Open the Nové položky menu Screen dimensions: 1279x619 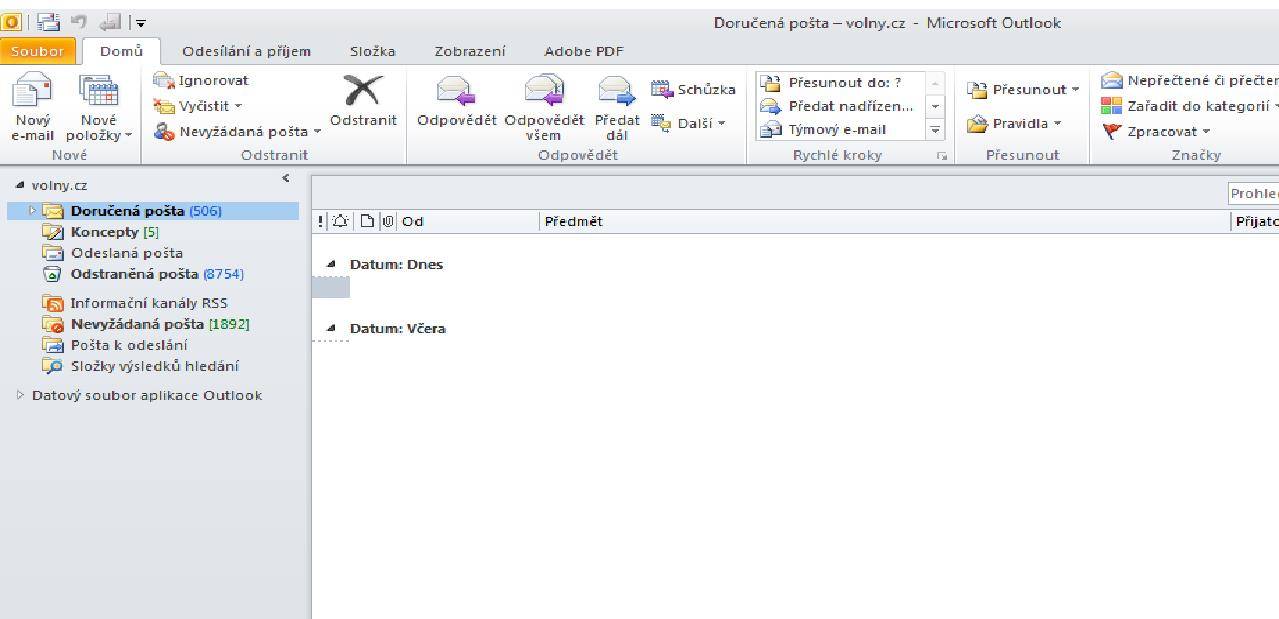click(x=99, y=108)
